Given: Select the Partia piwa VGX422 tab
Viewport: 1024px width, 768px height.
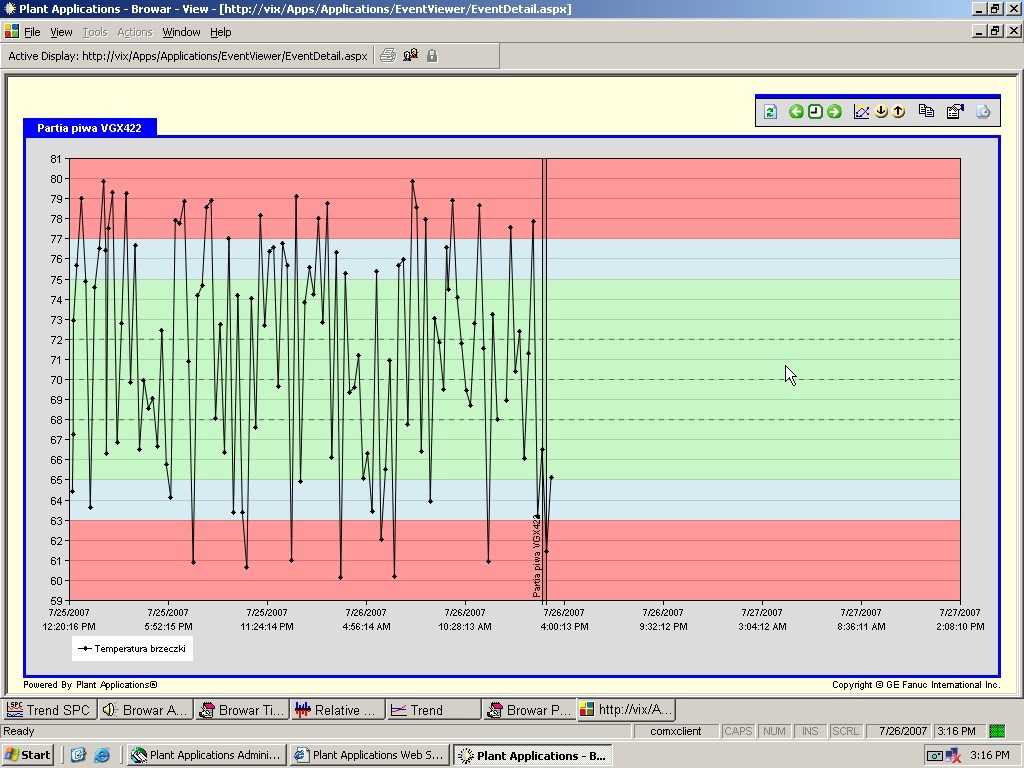Looking at the screenshot, I should [x=89, y=128].
